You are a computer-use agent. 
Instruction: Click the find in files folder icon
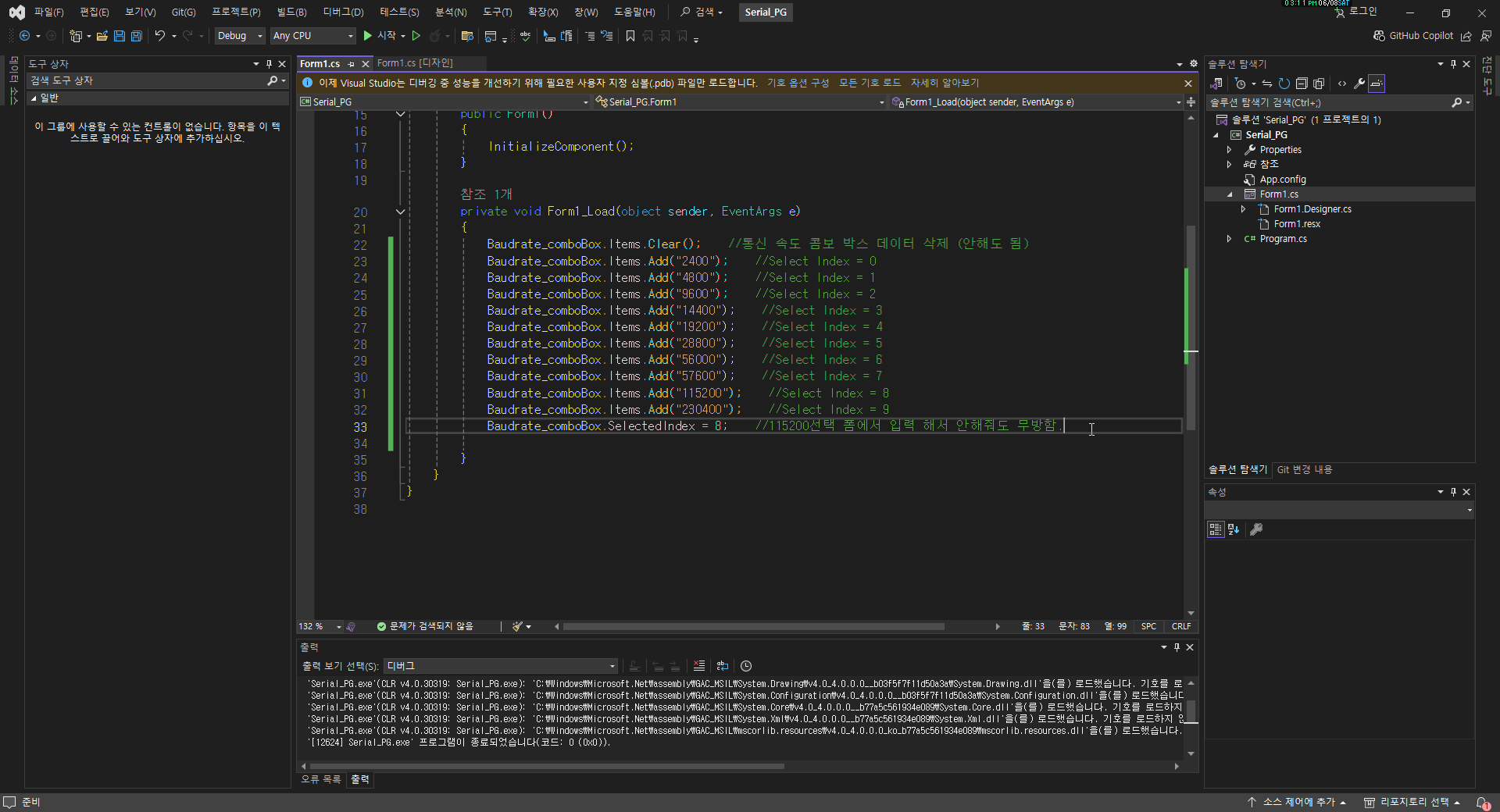pos(467,36)
